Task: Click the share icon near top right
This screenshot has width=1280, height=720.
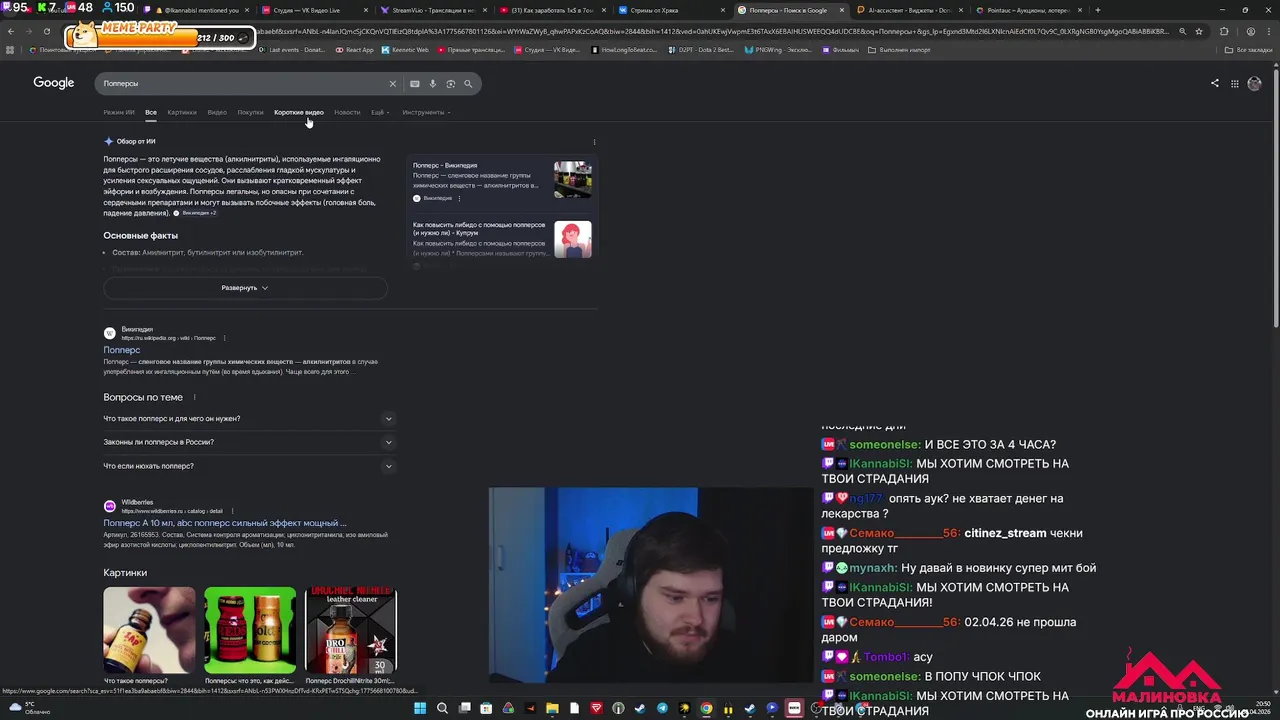Action: 1215,84
